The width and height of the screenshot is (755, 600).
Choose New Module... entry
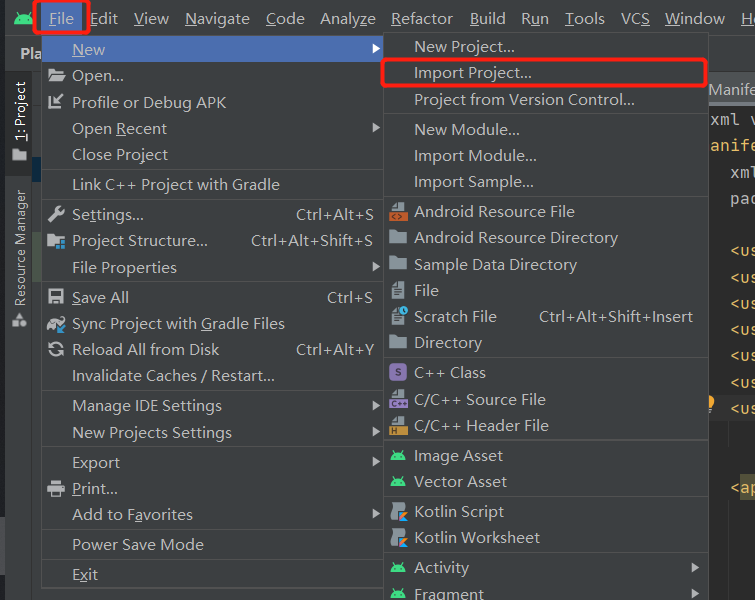tap(546, 130)
